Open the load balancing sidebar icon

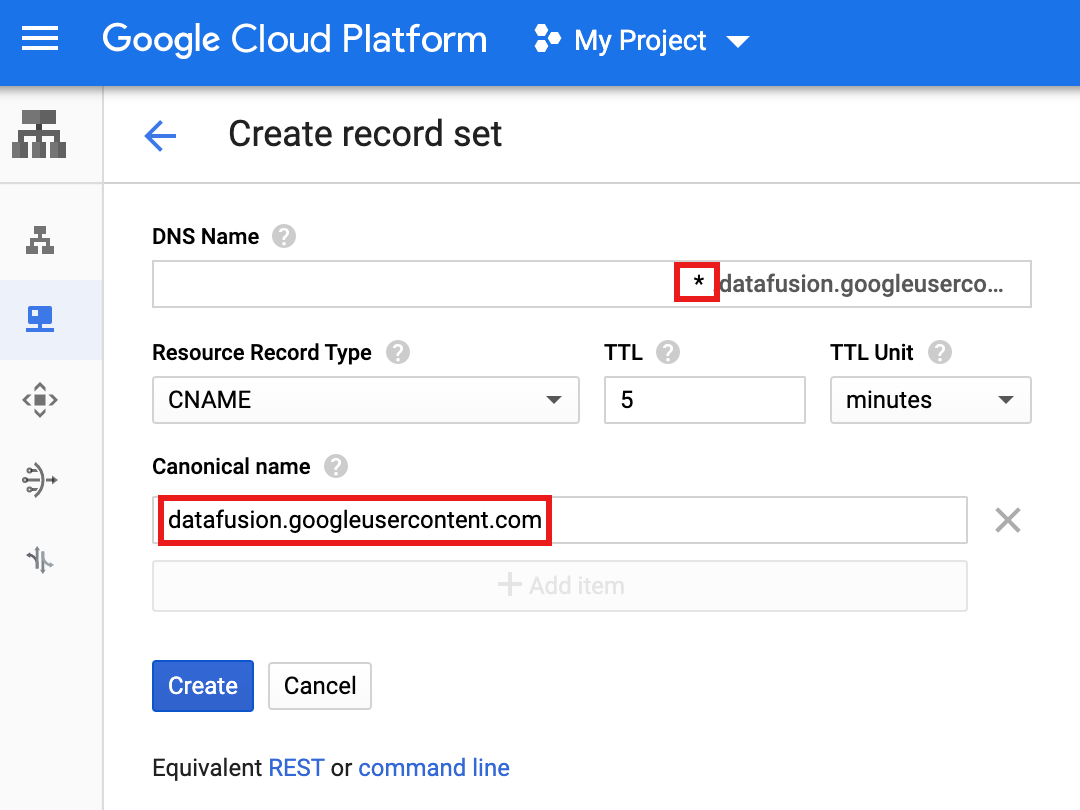point(40,240)
